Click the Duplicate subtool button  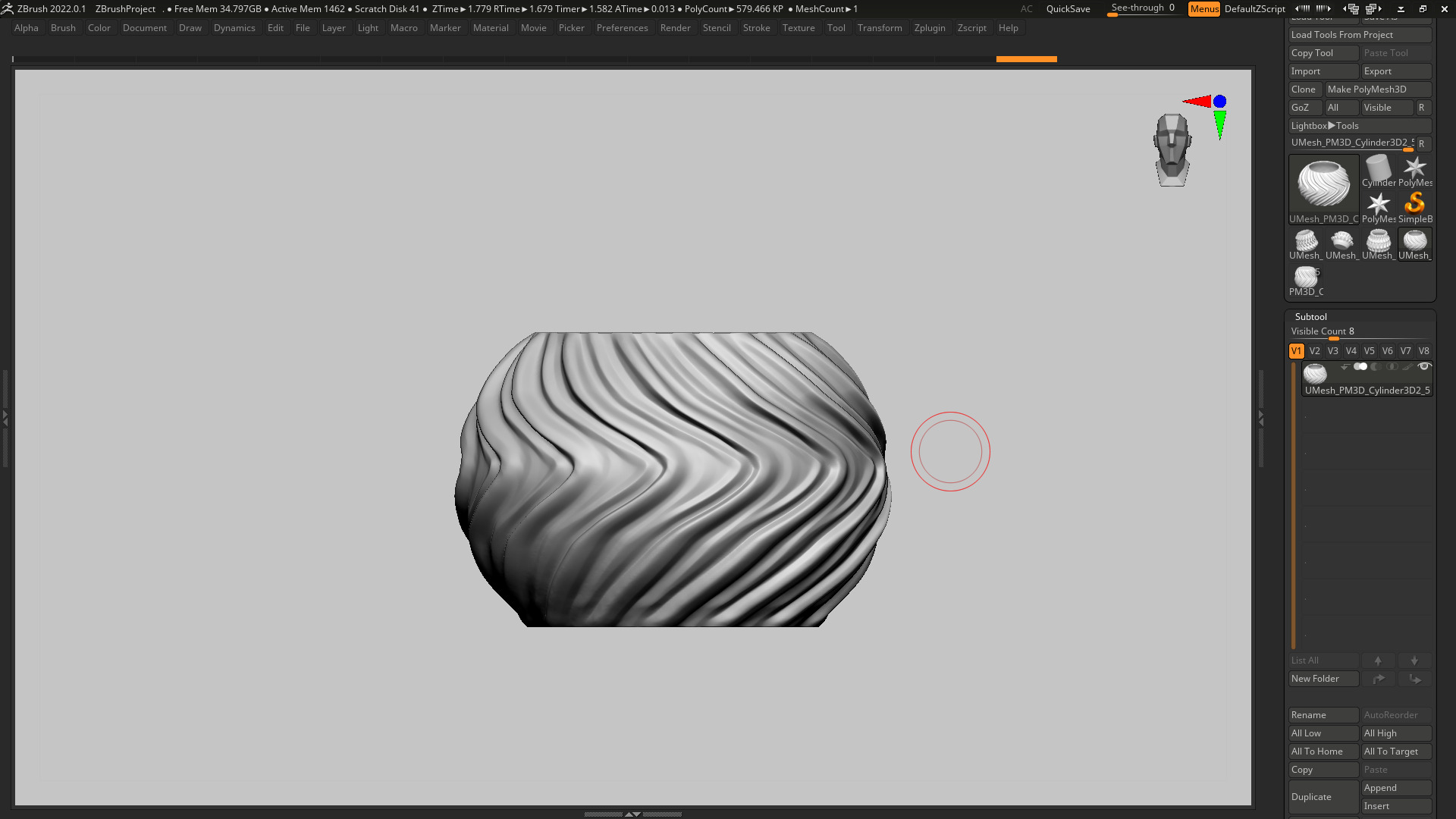pos(1323,797)
